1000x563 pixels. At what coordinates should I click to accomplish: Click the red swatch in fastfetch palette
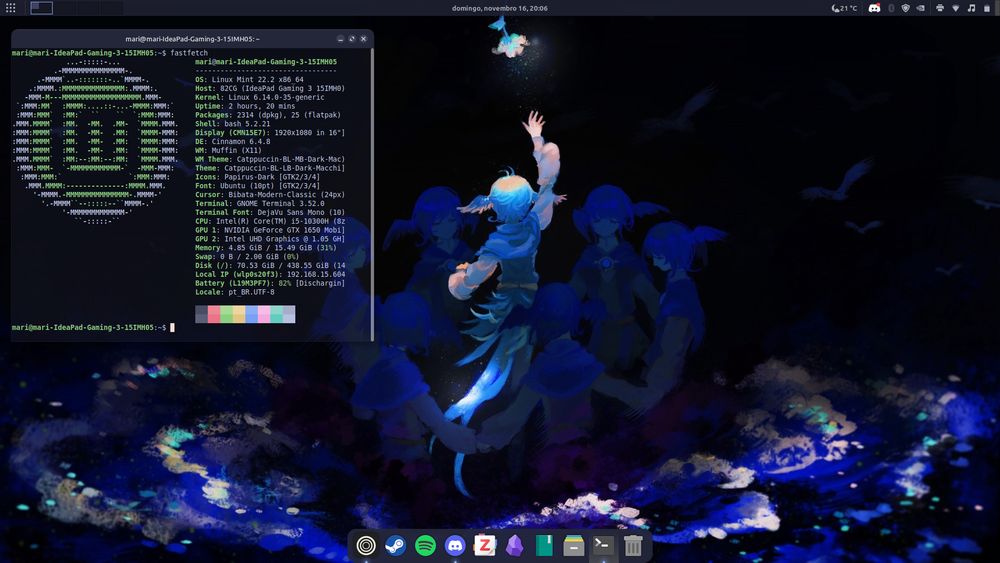pyautogui.click(x=214, y=314)
